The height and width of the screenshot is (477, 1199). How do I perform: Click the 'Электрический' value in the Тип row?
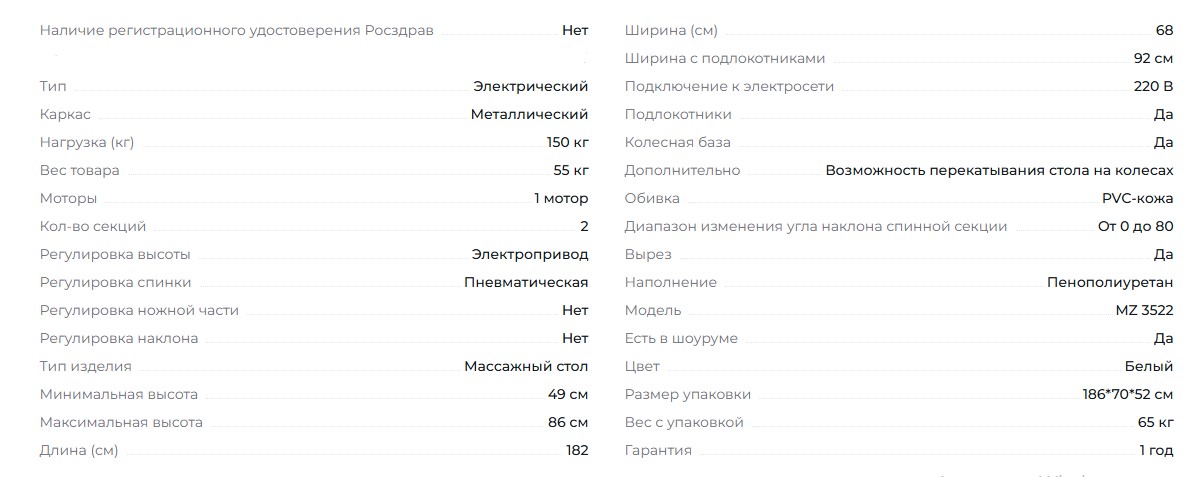pyautogui.click(x=530, y=87)
